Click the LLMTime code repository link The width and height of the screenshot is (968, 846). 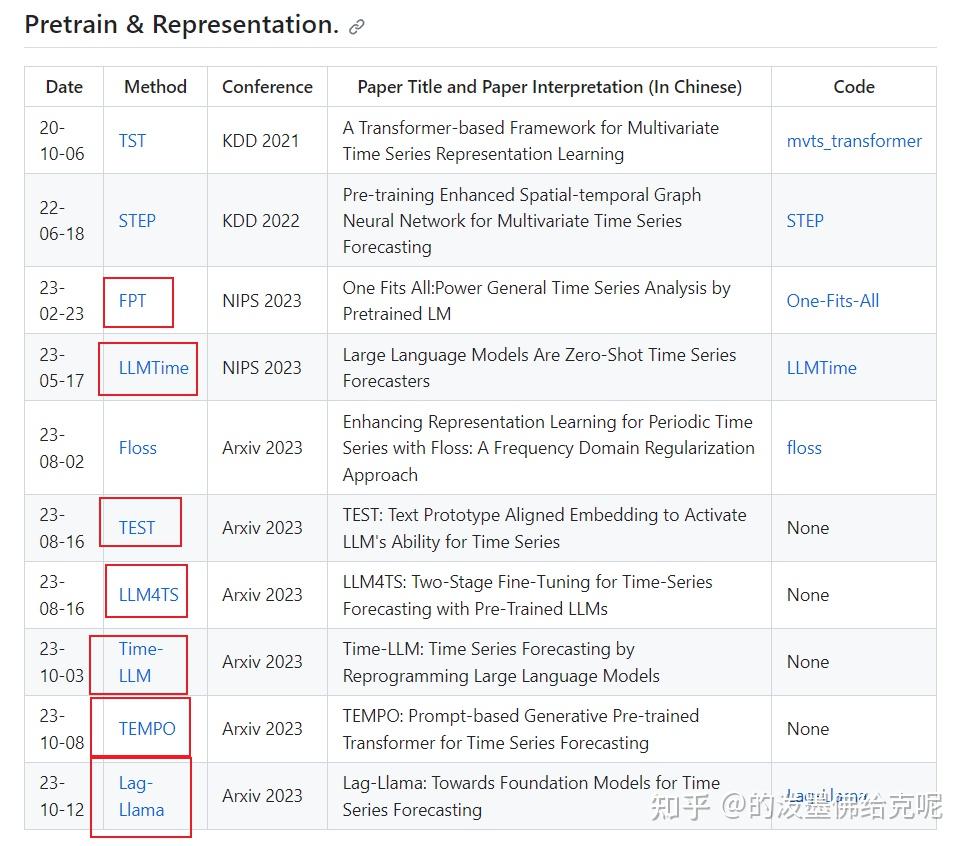pos(821,368)
